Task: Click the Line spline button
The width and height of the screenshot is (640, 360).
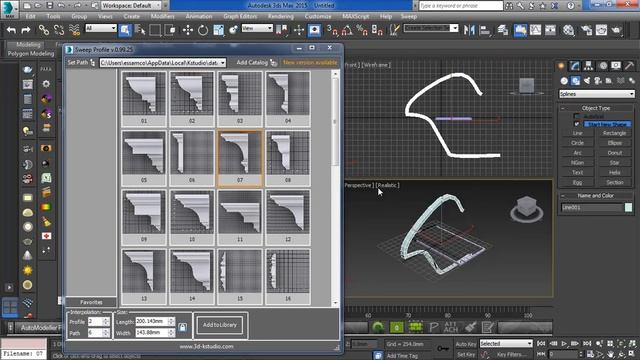Action: 577,133
